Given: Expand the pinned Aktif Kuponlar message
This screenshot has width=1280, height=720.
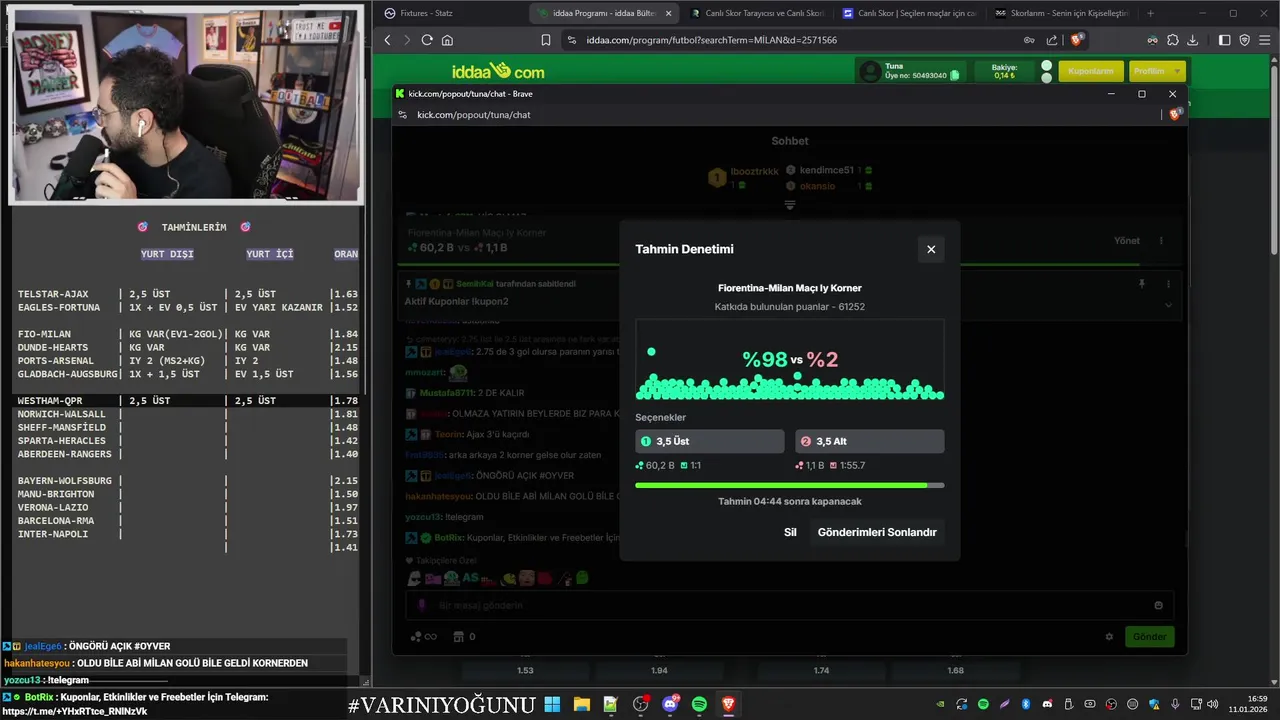Looking at the screenshot, I should coord(1168,305).
